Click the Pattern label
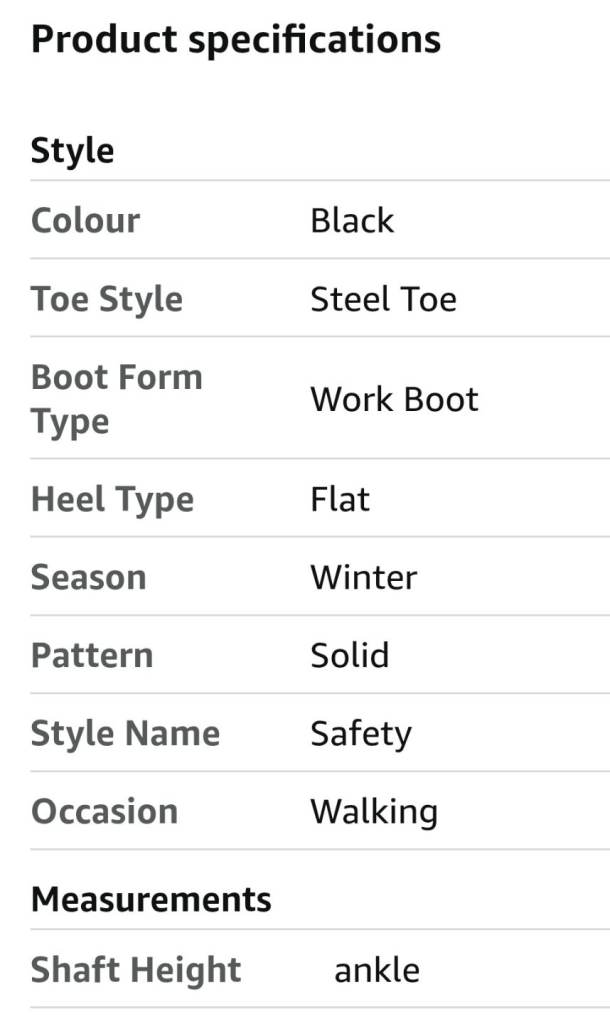This screenshot has width=610, height=1024. 92,655
